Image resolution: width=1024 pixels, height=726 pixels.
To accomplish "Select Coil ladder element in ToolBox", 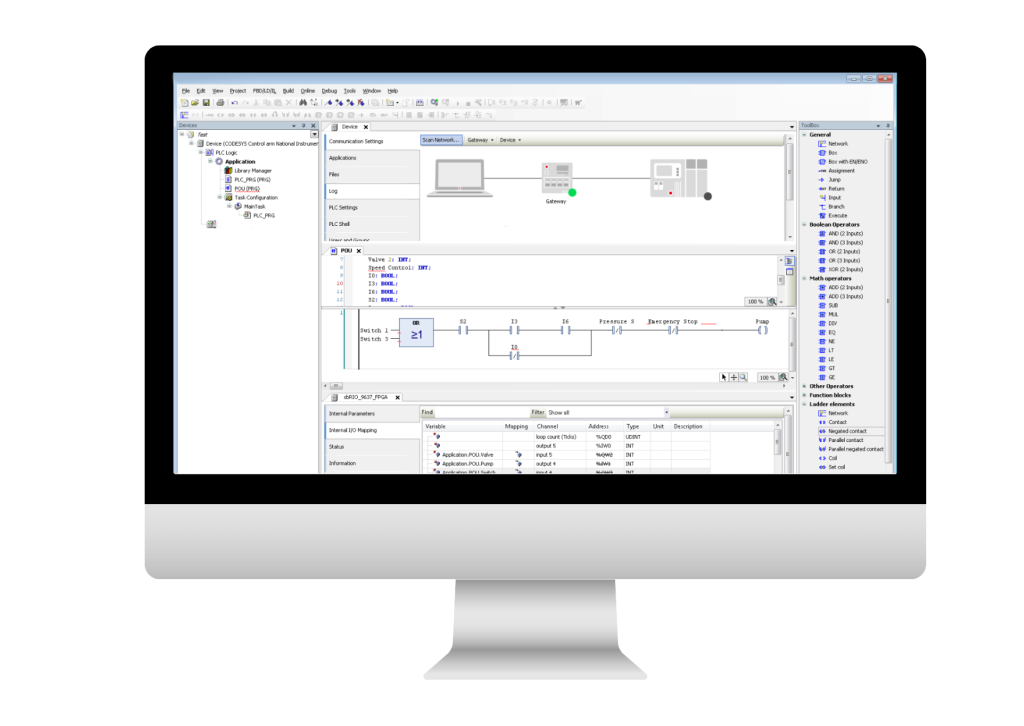I will pyautogui.click(x=828, y=458).
